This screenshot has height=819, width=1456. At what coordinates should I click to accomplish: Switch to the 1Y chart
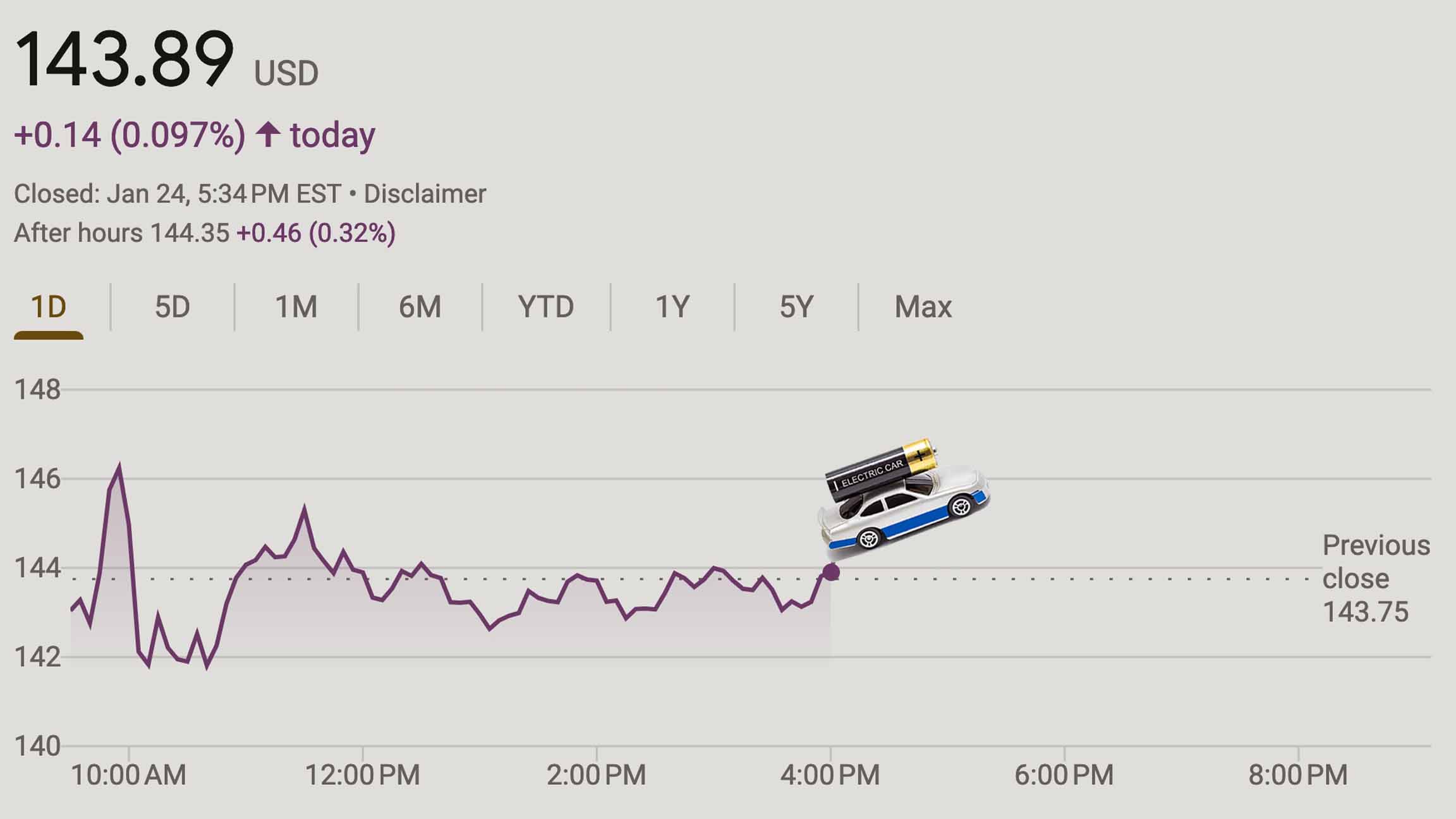point(672,306)
